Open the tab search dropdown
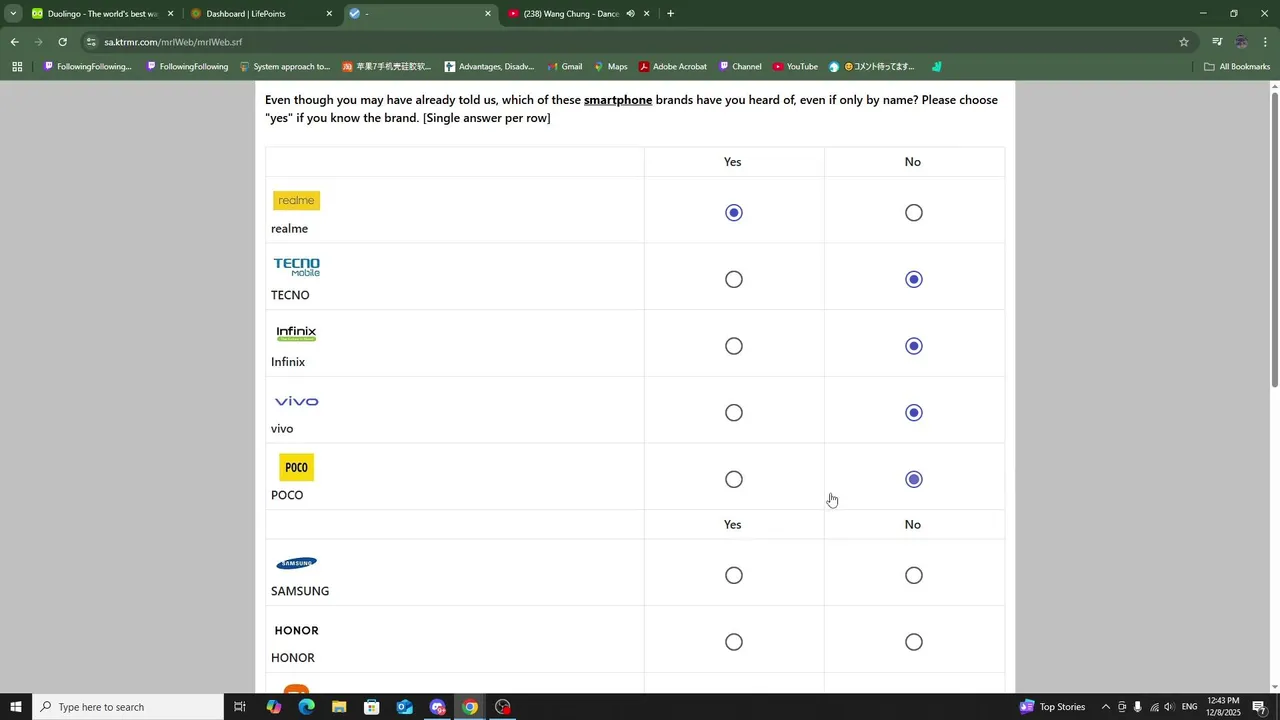Screen dimensions: 1280x720 pos(13,14)
